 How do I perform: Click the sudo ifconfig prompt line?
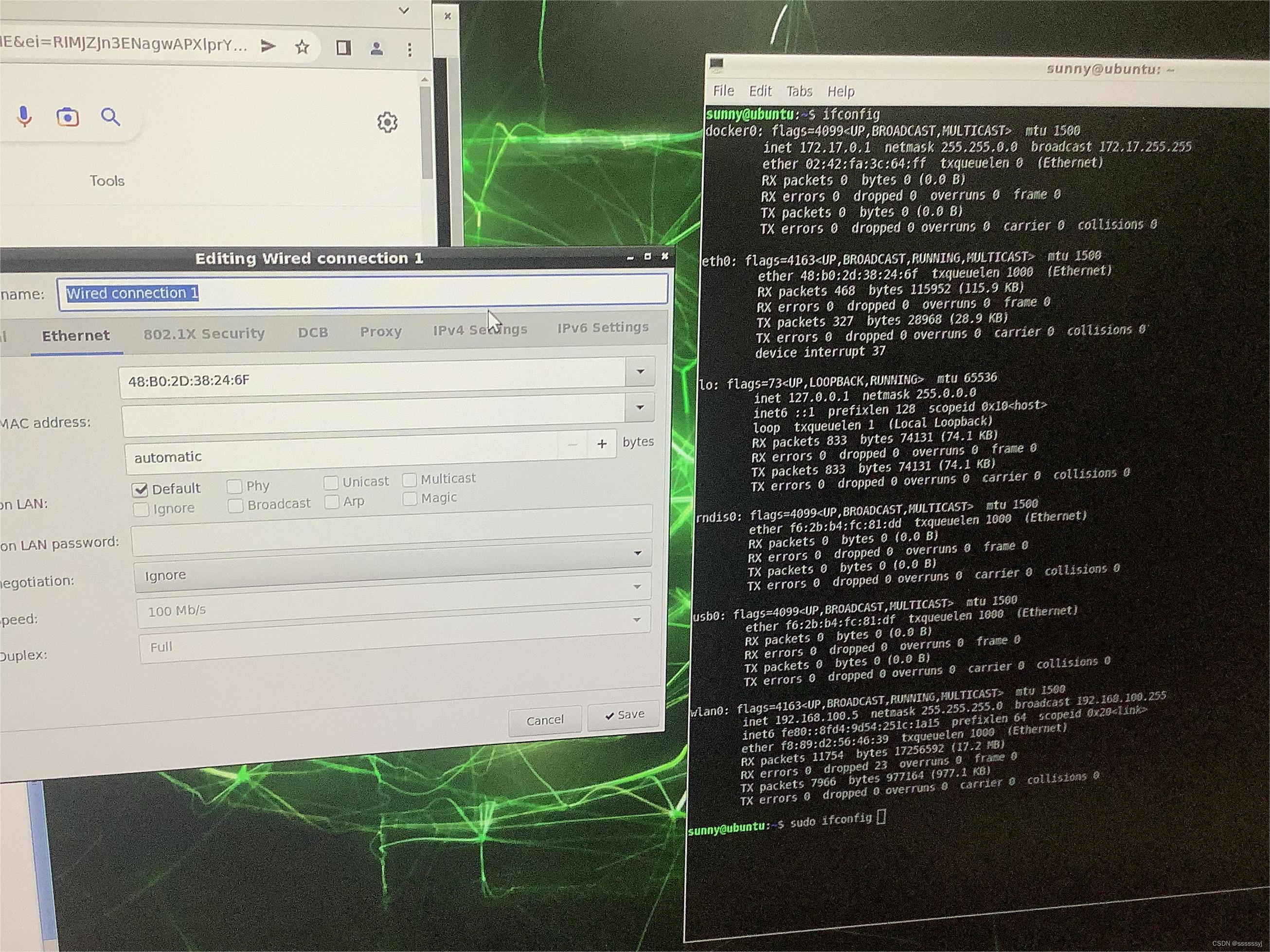coord(787,823)
